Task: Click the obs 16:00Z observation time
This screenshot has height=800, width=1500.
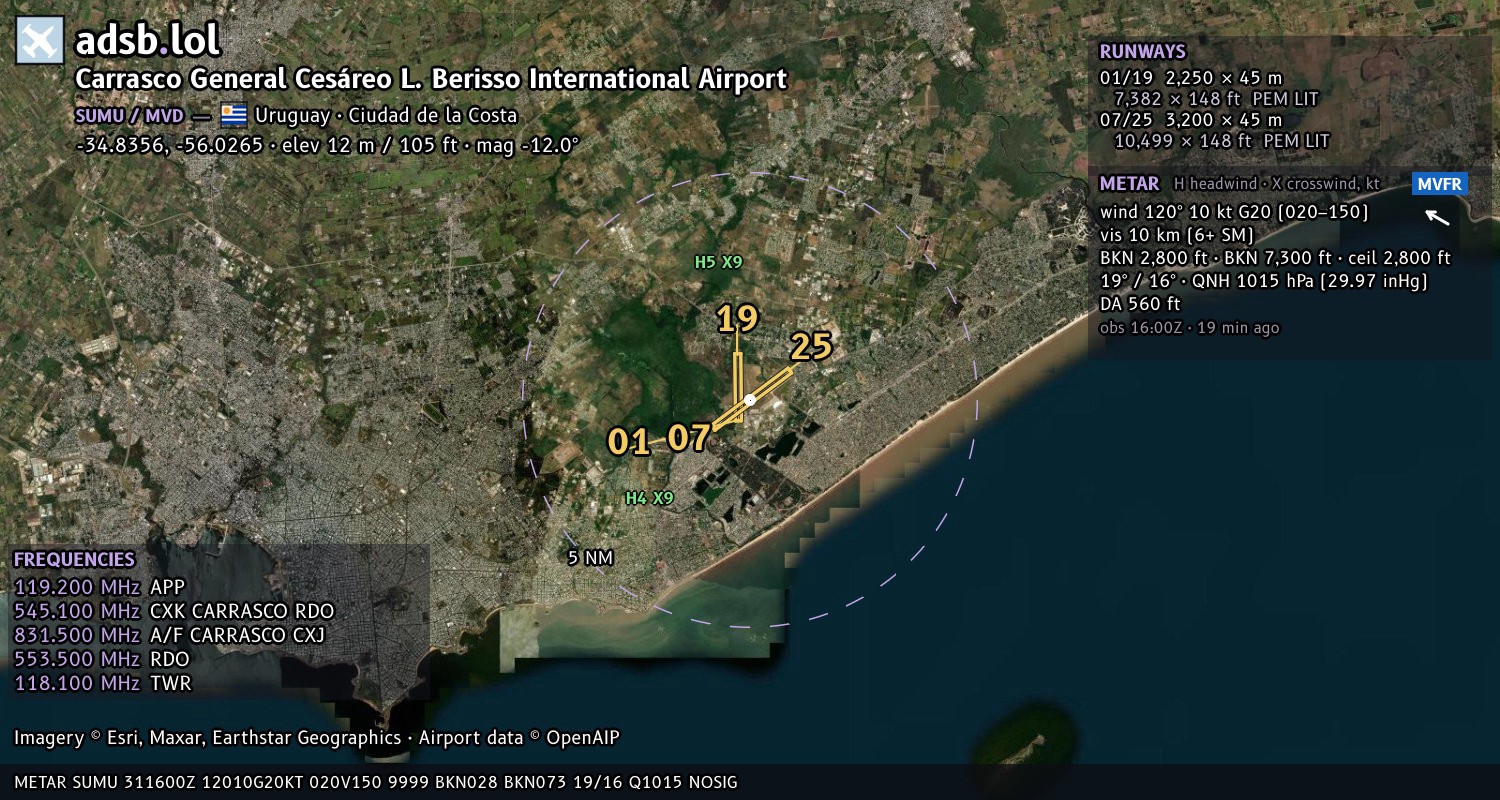Action: coord(1189,328)
